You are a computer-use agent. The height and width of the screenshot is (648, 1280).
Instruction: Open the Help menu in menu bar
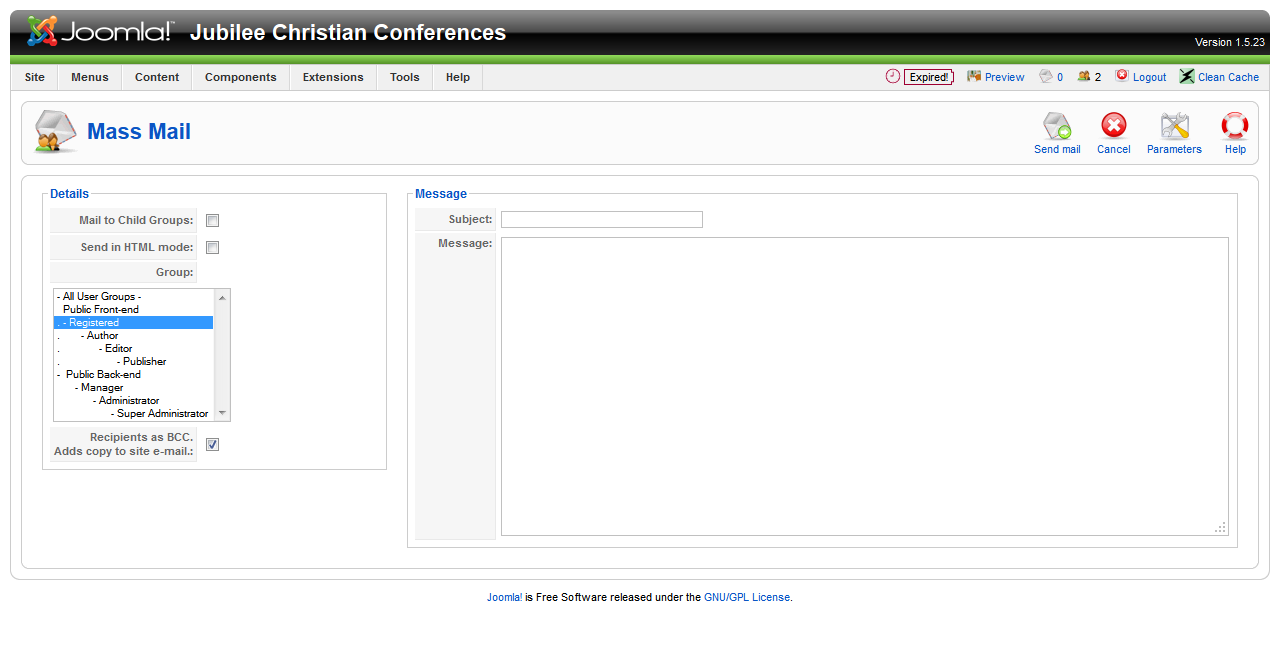coord(458,77)
